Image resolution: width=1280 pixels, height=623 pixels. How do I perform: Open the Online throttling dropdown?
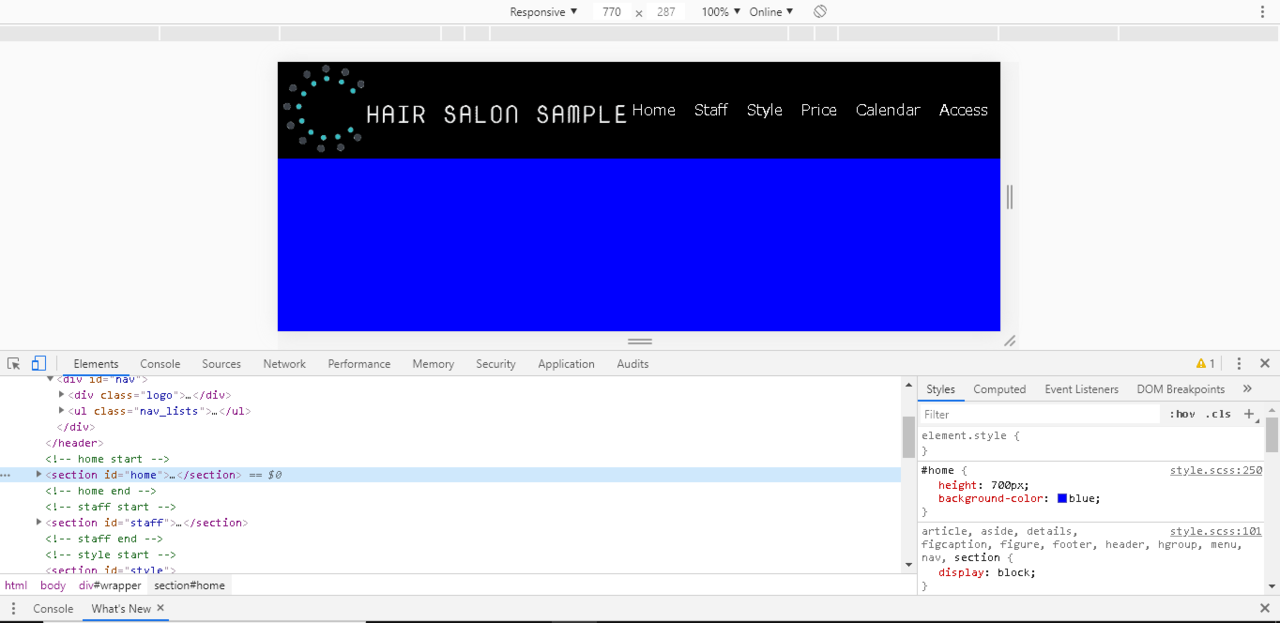[771, 12]
